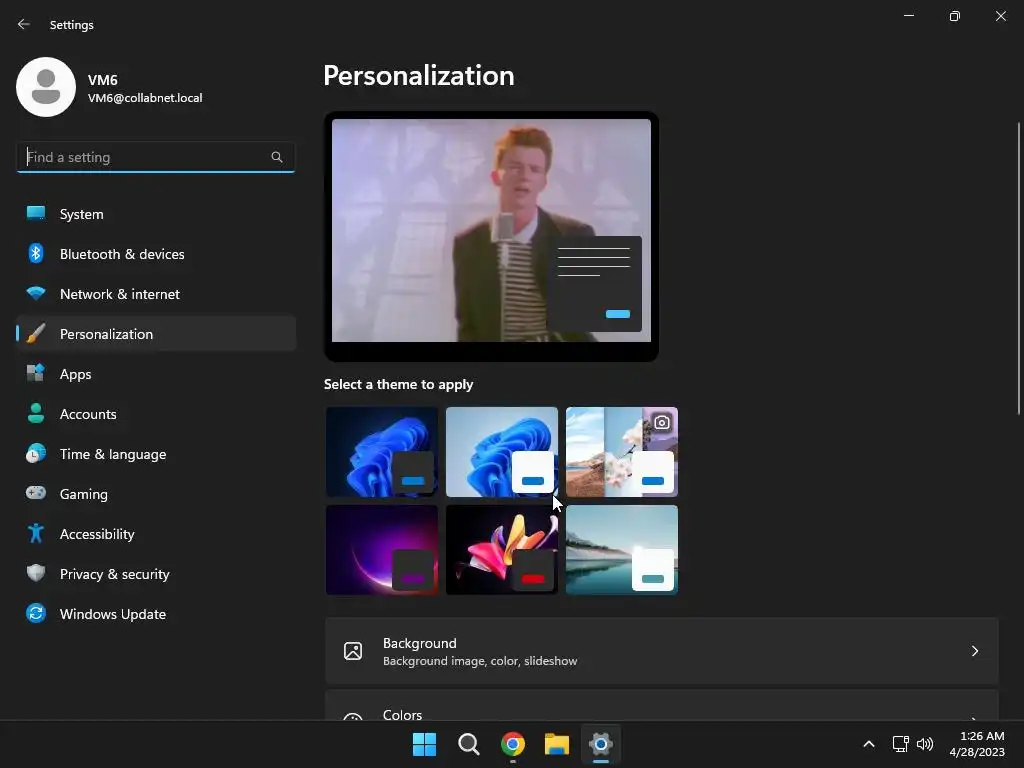Click the Personalization sidebar label
Viewport: 1024px width, 768px height.
106,334
